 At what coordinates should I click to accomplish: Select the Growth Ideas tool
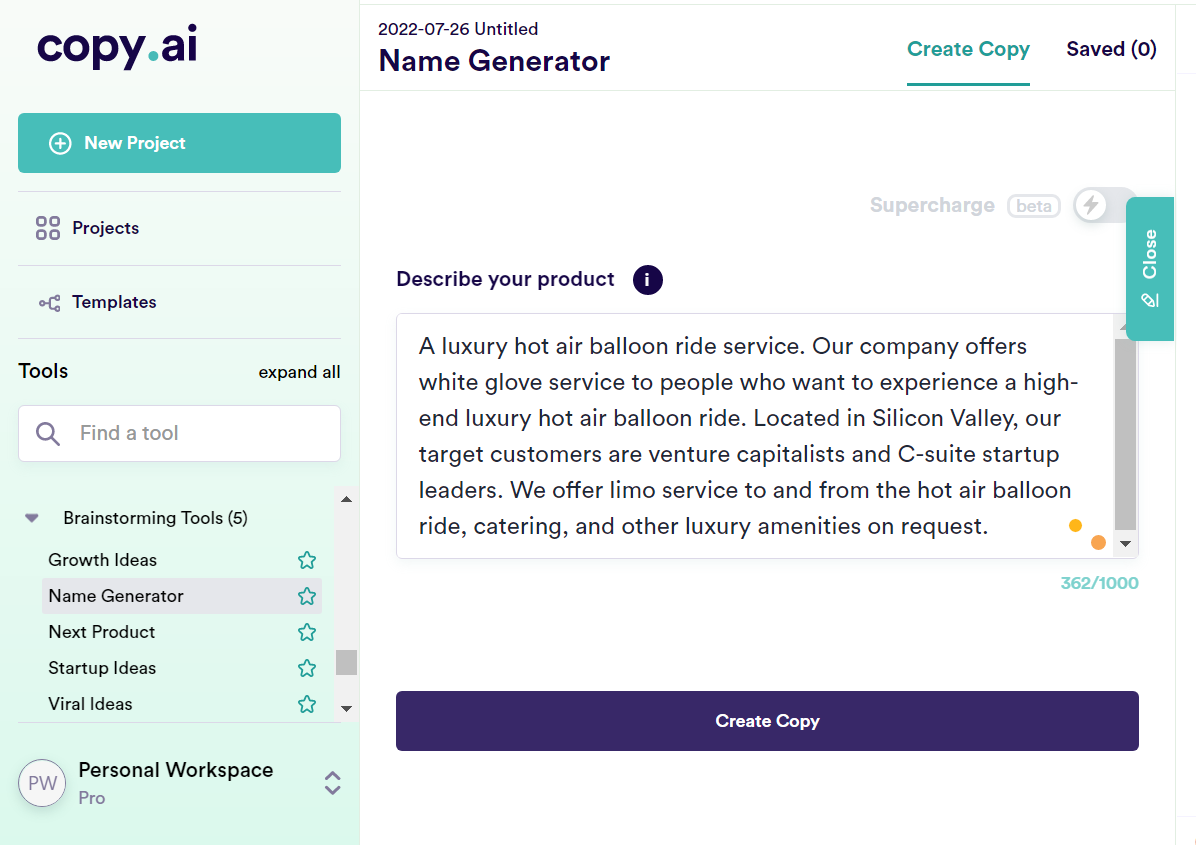(102, 560)
